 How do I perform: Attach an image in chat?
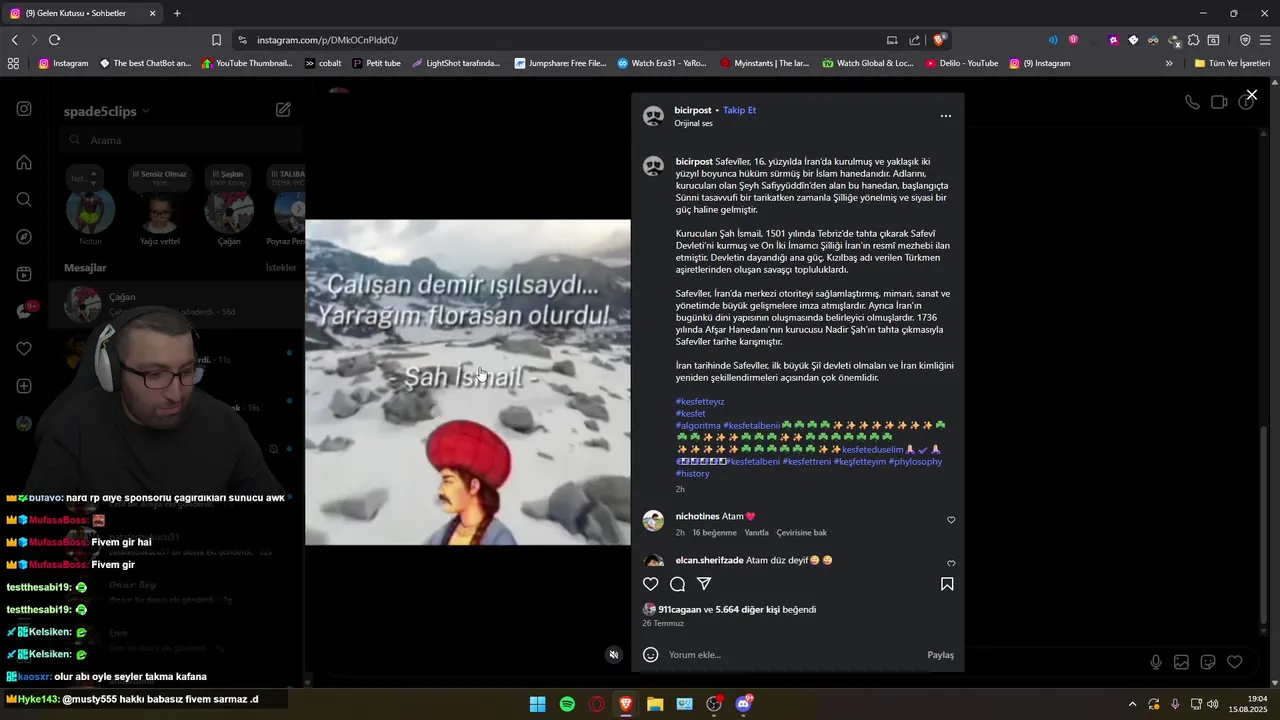point(1182,662)
